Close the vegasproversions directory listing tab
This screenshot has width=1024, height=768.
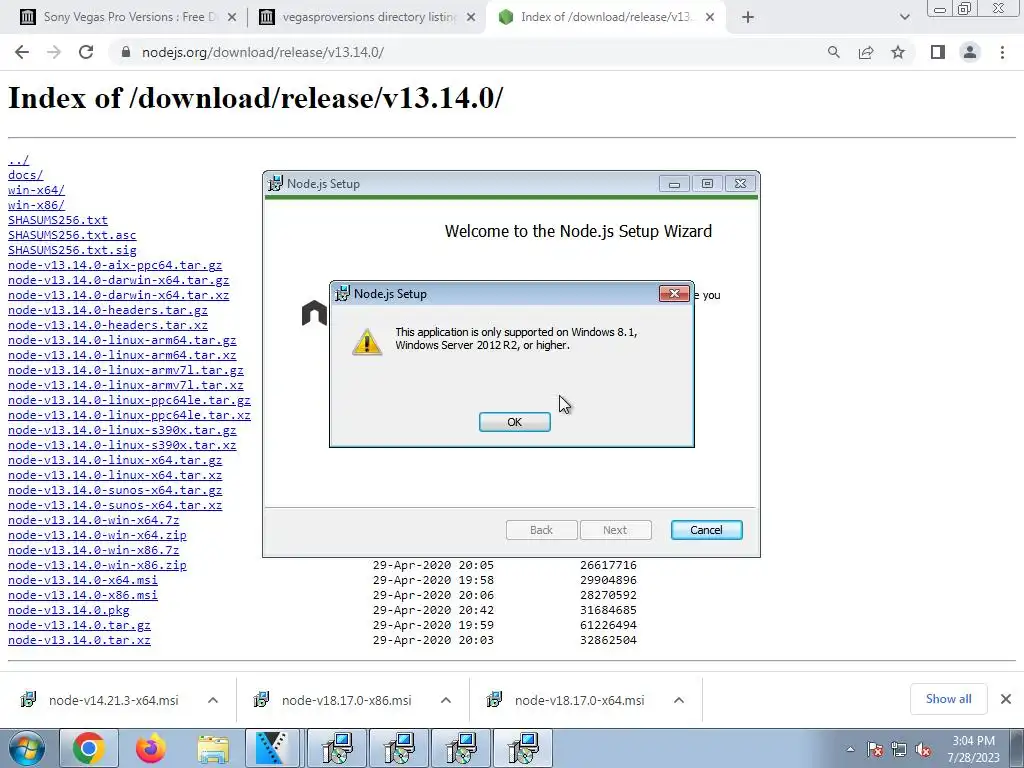click(471, 17)
